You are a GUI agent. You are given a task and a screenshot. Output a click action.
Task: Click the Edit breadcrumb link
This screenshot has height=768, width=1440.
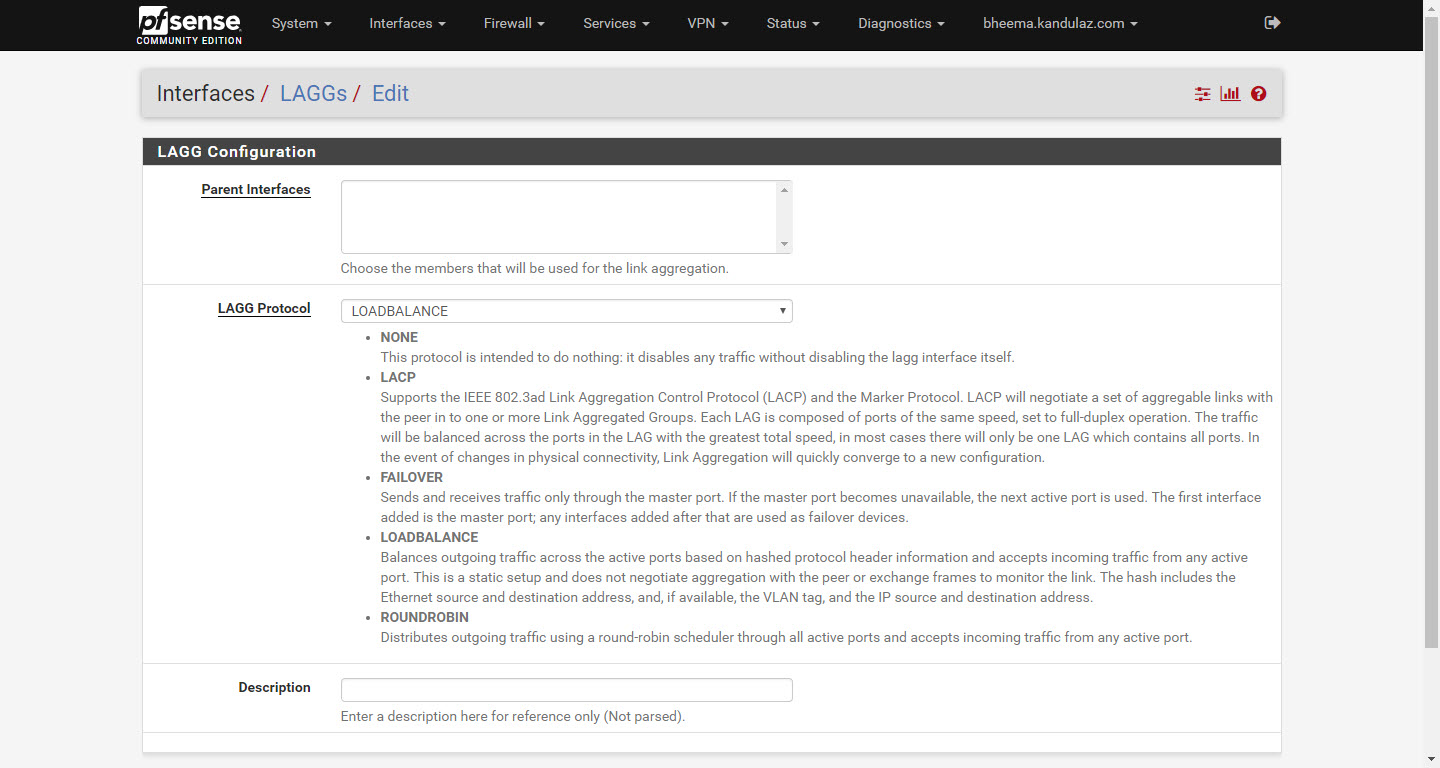(x=390, y=94)
